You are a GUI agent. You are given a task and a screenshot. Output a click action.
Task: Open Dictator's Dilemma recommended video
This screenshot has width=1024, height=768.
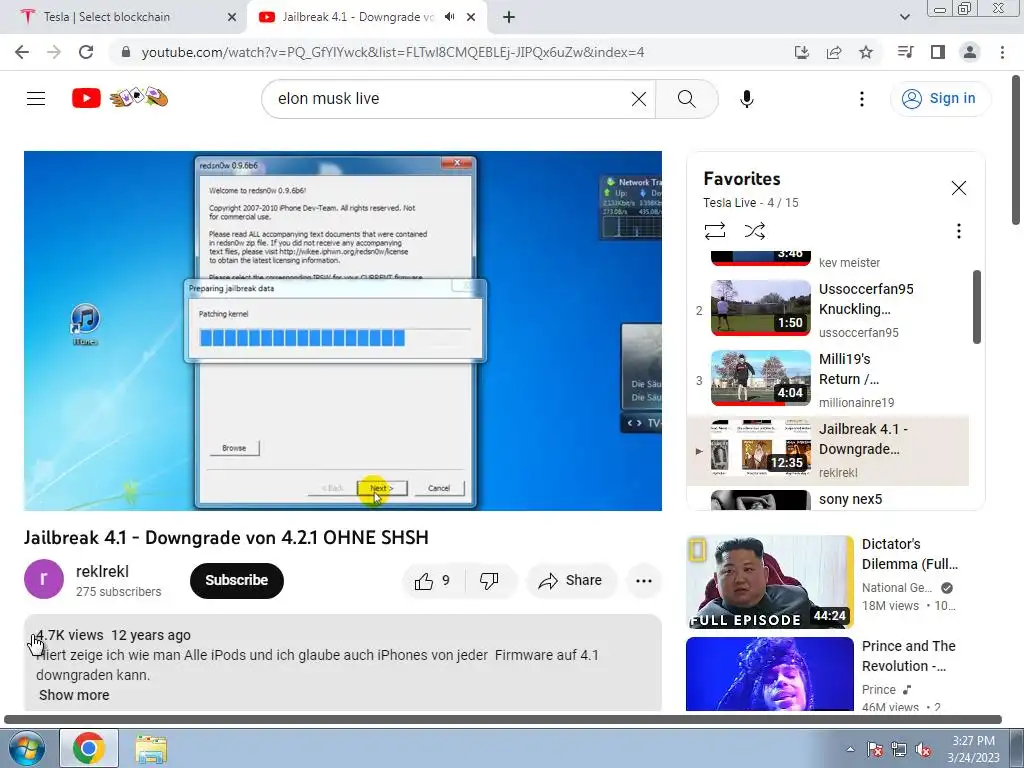tap(769, 582)
